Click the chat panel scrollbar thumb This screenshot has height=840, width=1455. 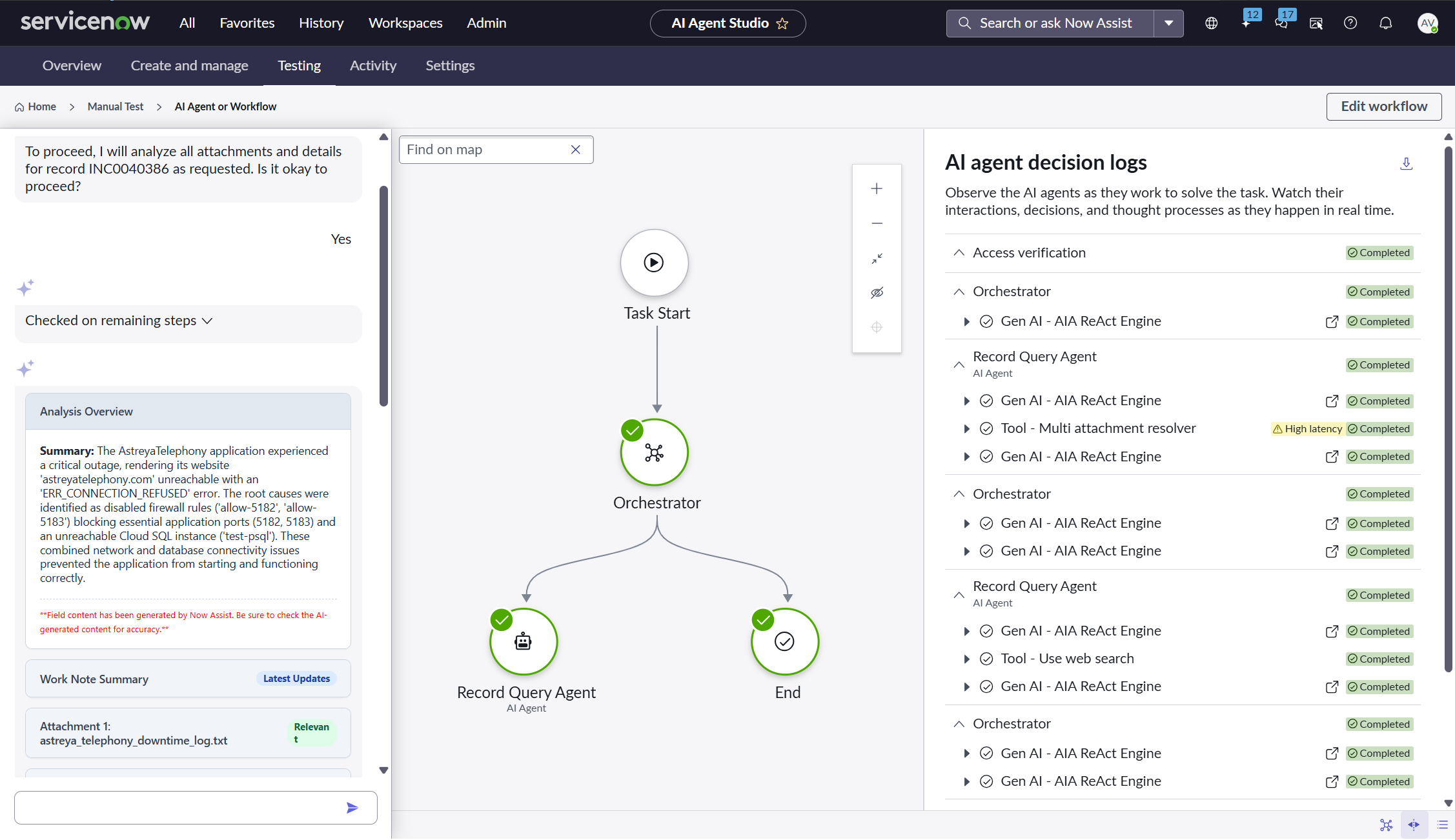click(x=383, y=296)
